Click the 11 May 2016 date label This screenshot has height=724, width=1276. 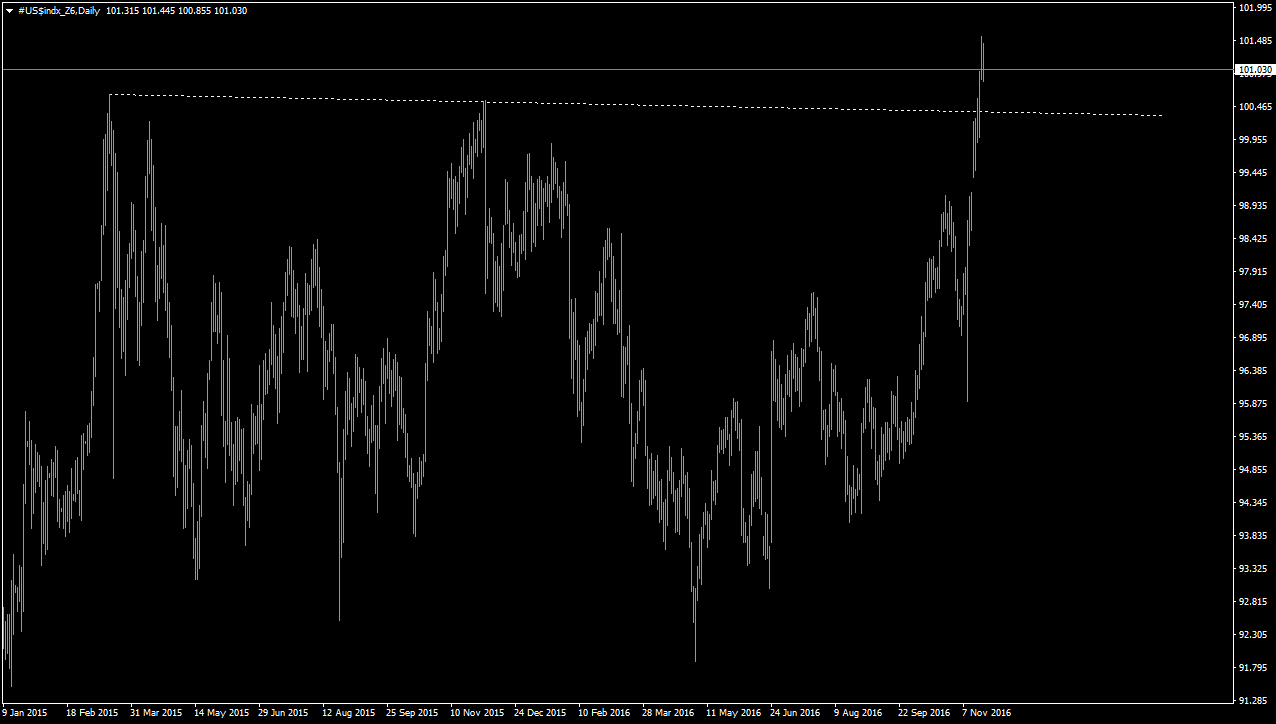733,713
